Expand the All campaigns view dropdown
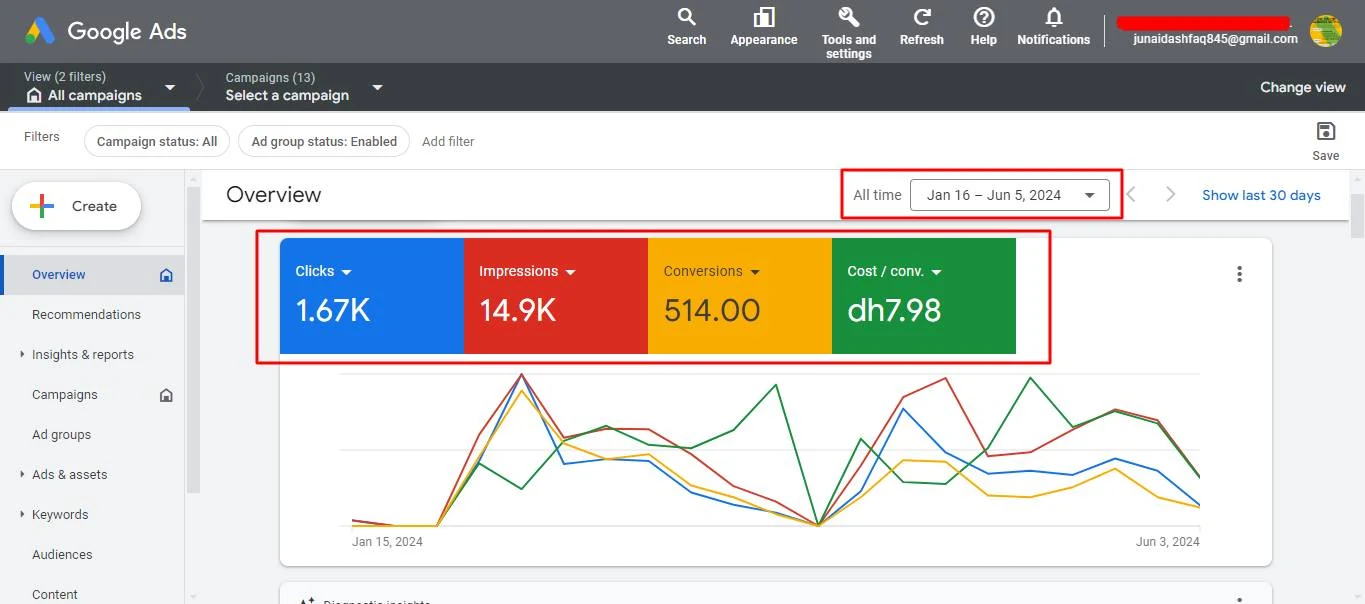1365x604 pixels. click(170, 87)
